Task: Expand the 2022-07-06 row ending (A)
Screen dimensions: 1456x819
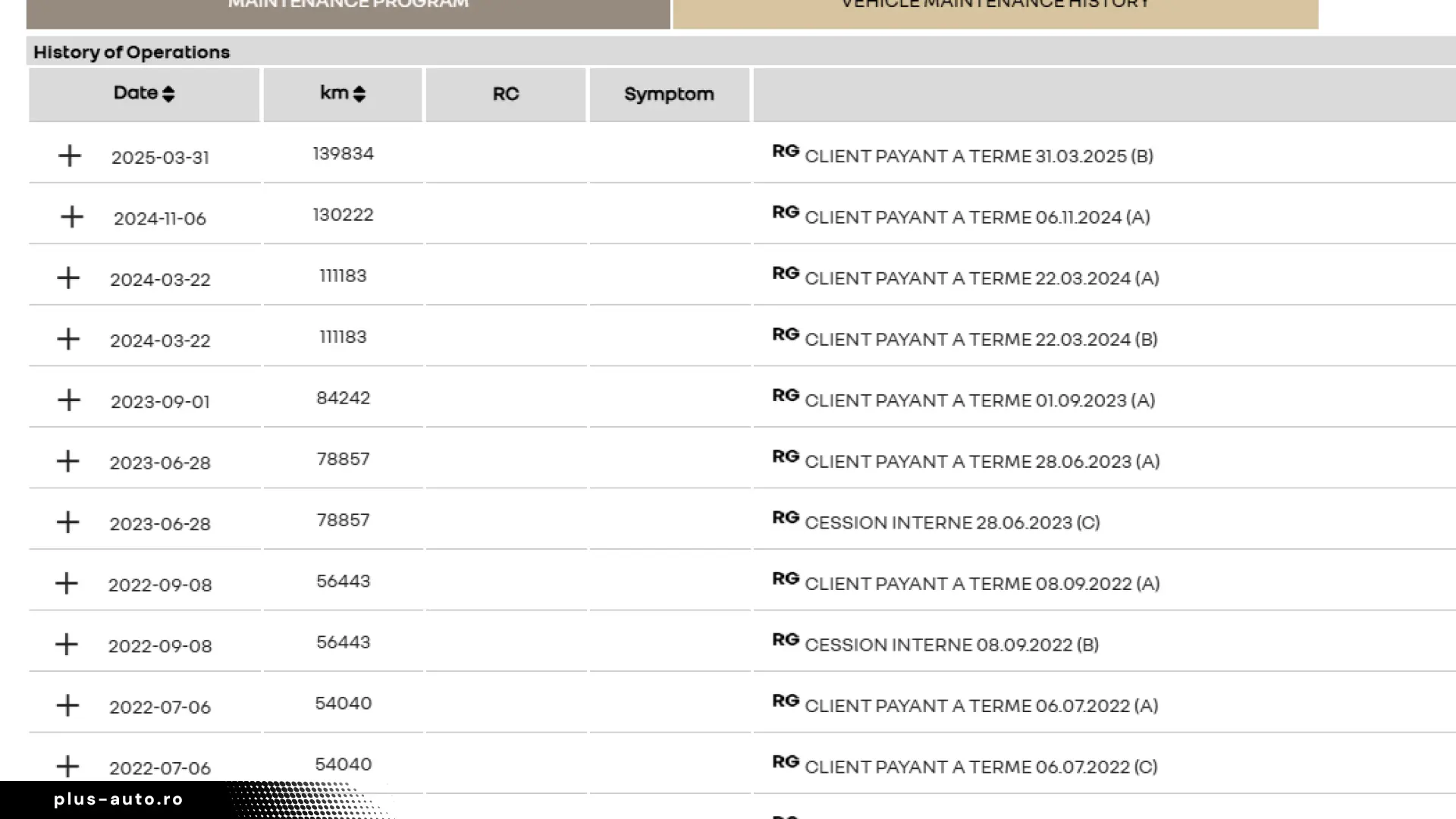Action: point(67,705)
